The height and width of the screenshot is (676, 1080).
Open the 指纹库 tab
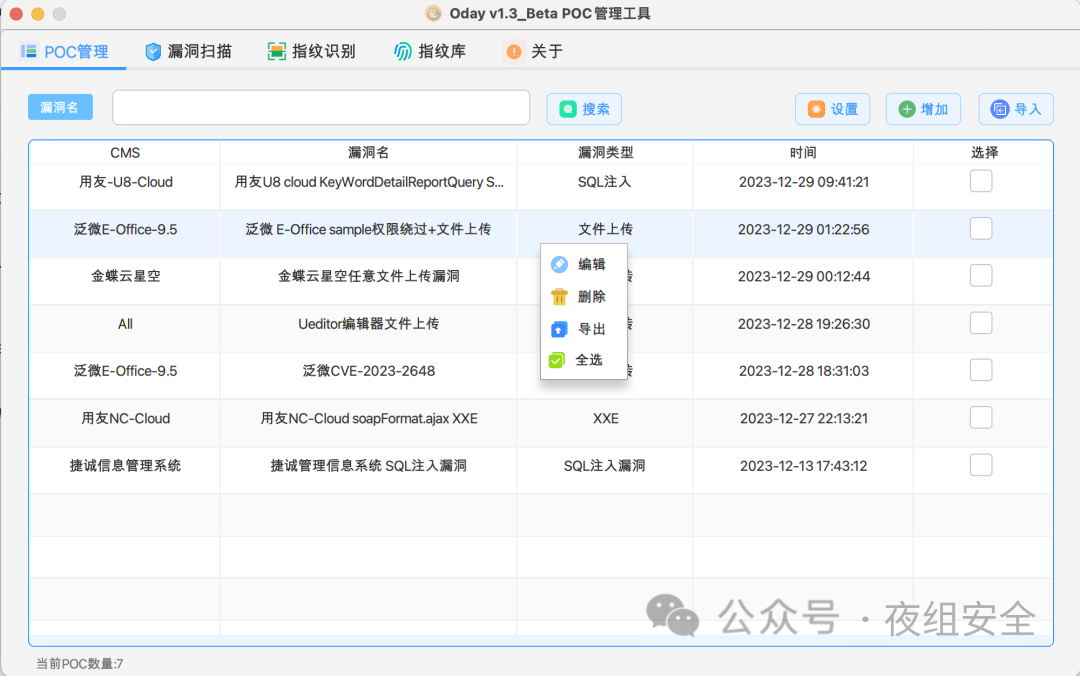coord(430,52)
